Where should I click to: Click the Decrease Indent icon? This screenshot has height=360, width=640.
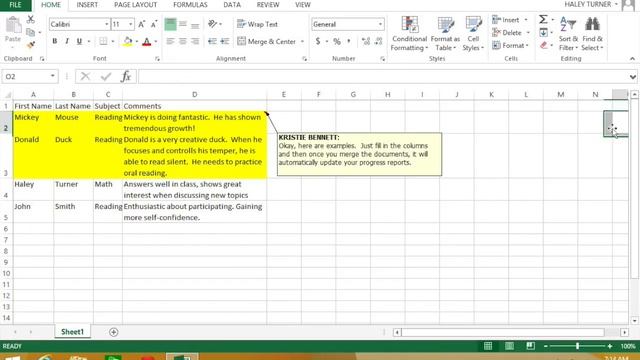[212, 41]
